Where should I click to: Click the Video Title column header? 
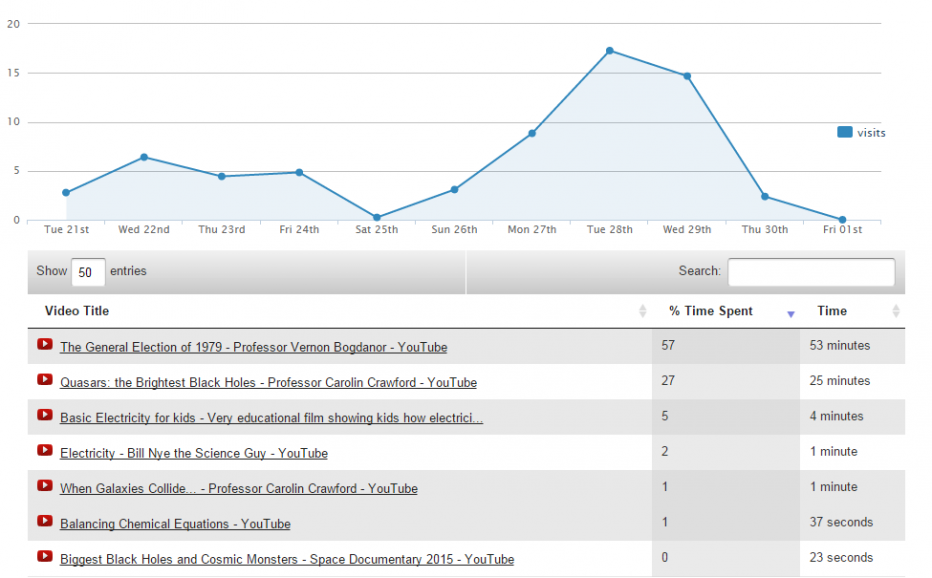click(339, 311)
